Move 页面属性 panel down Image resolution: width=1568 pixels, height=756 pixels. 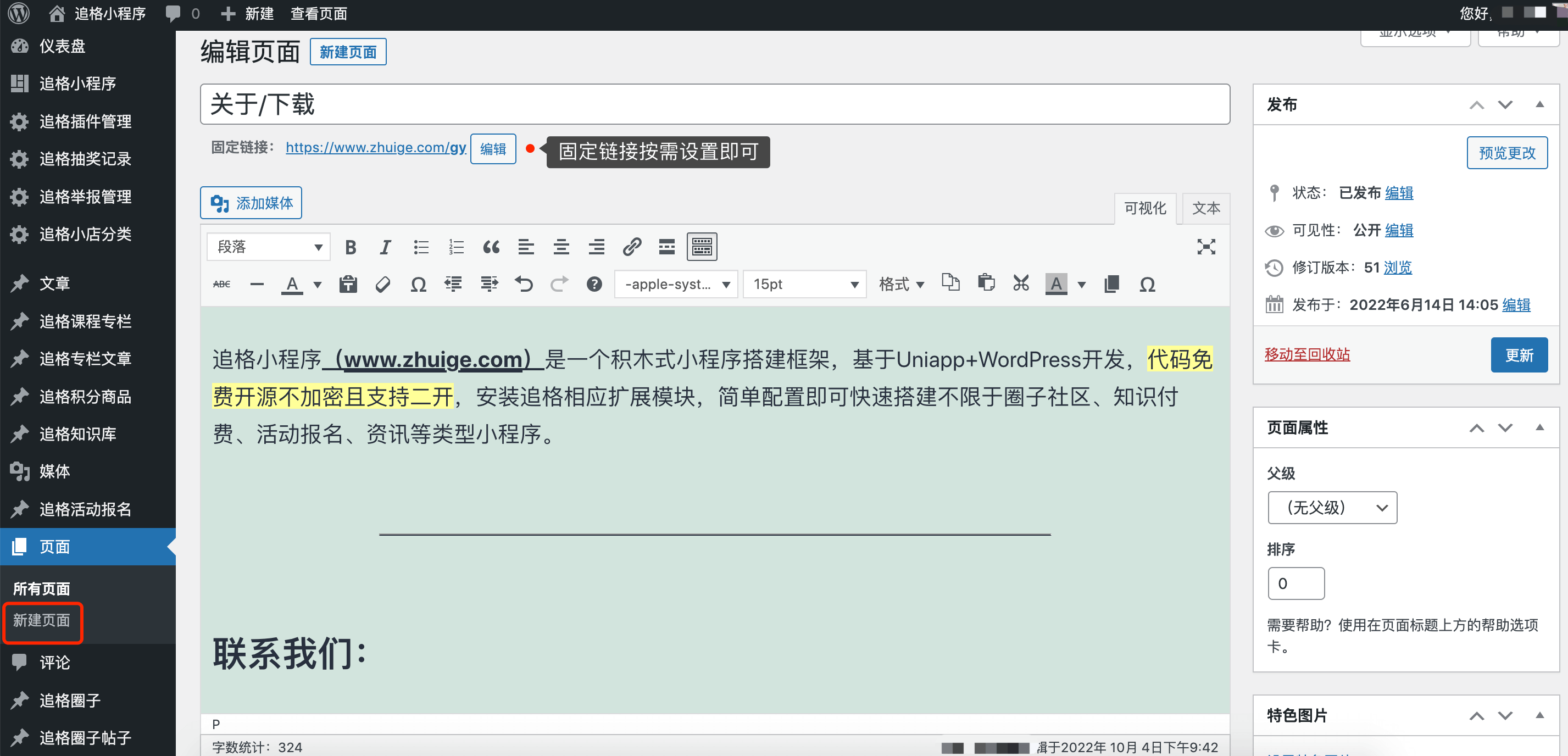tap(1505, 428)
